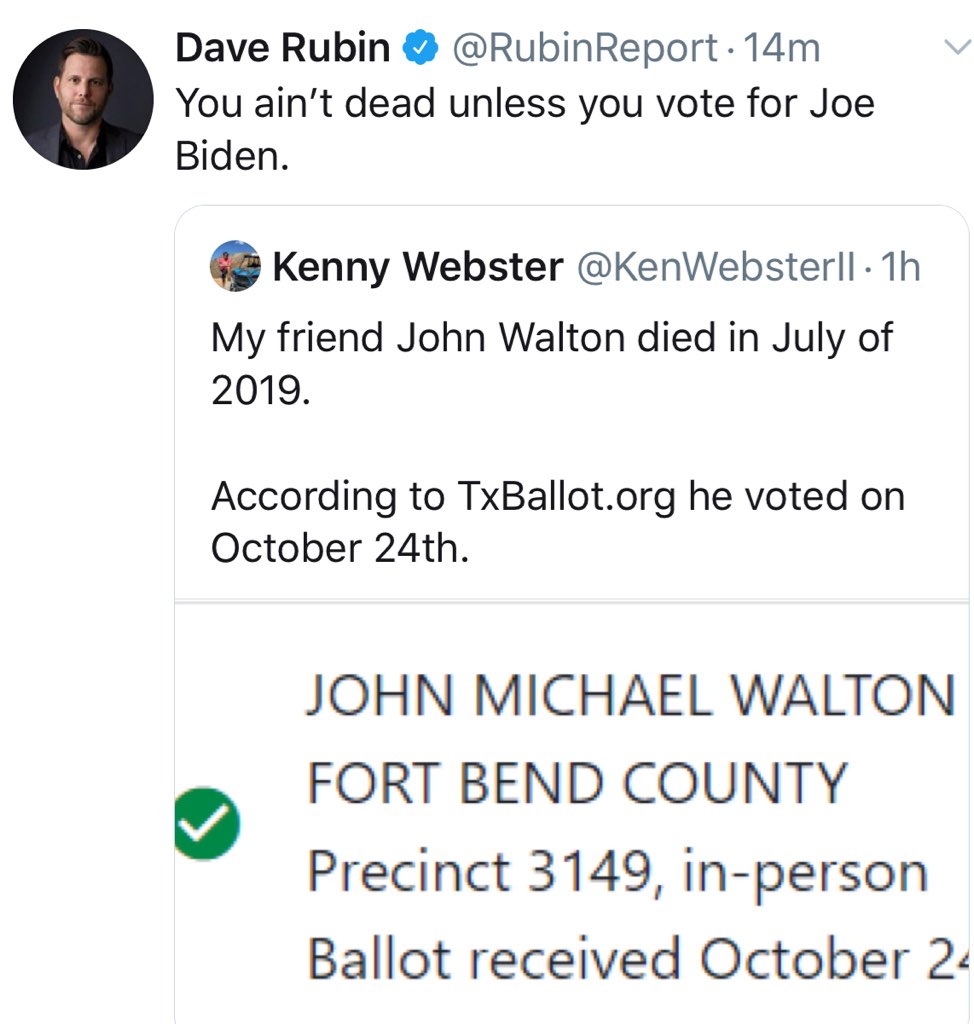974x1024 pixels.
Task: Click the TxBallot.org sentence in quote
Action: [557, 496]
